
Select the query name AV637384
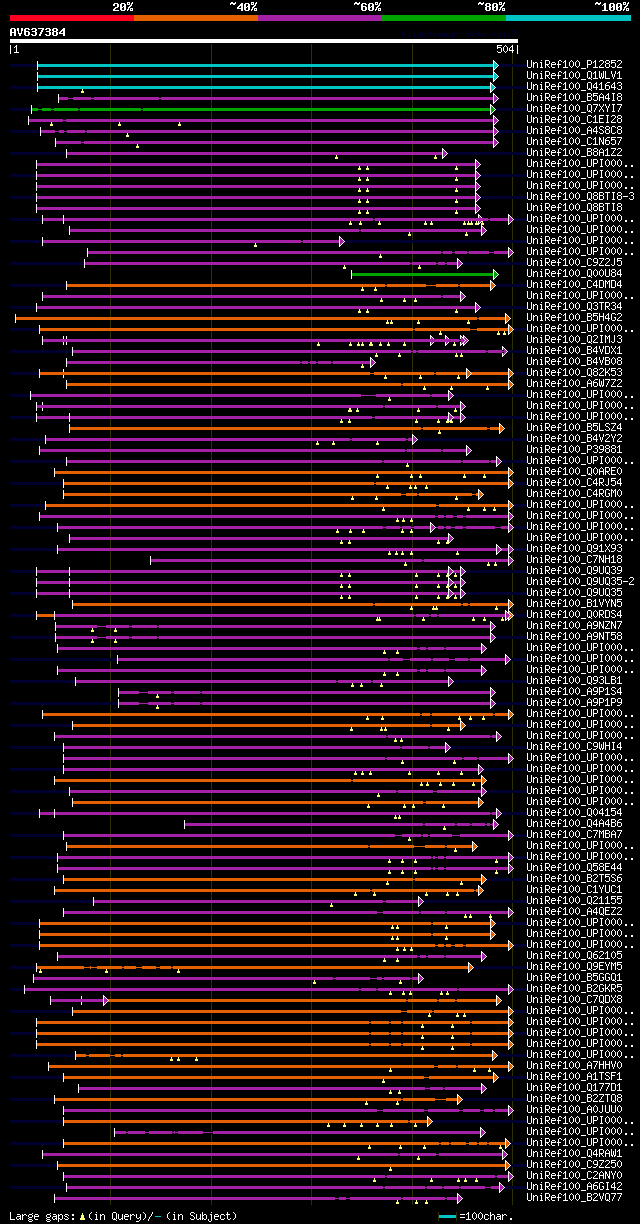tap(38, 32)
